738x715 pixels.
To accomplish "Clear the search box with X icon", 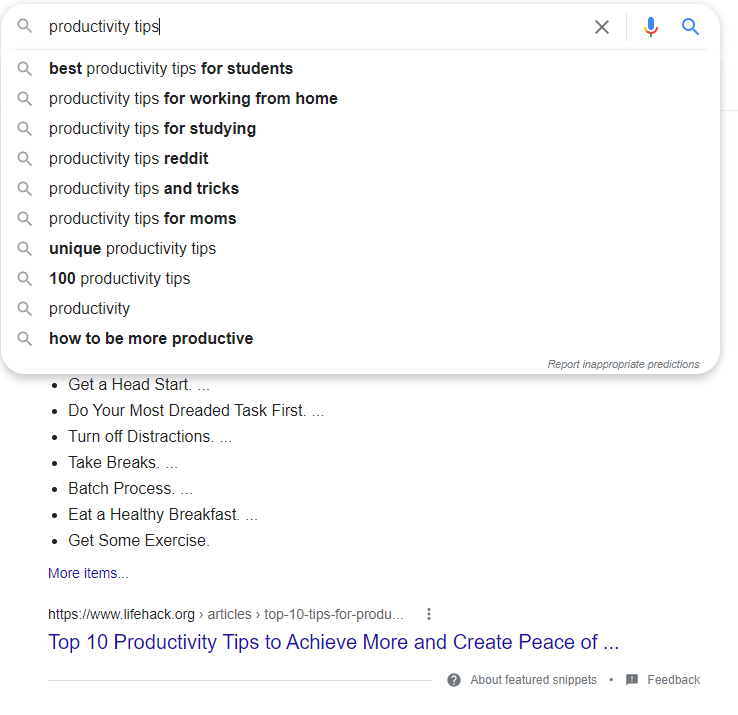I will (x=602, y=27).
